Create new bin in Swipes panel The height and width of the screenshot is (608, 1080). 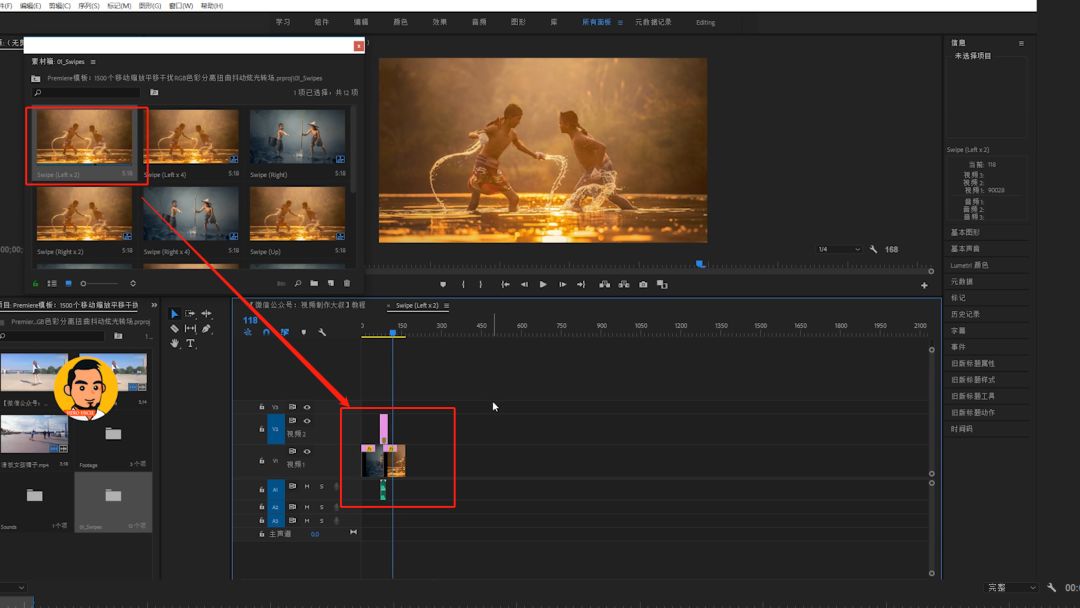coord(314,283)
